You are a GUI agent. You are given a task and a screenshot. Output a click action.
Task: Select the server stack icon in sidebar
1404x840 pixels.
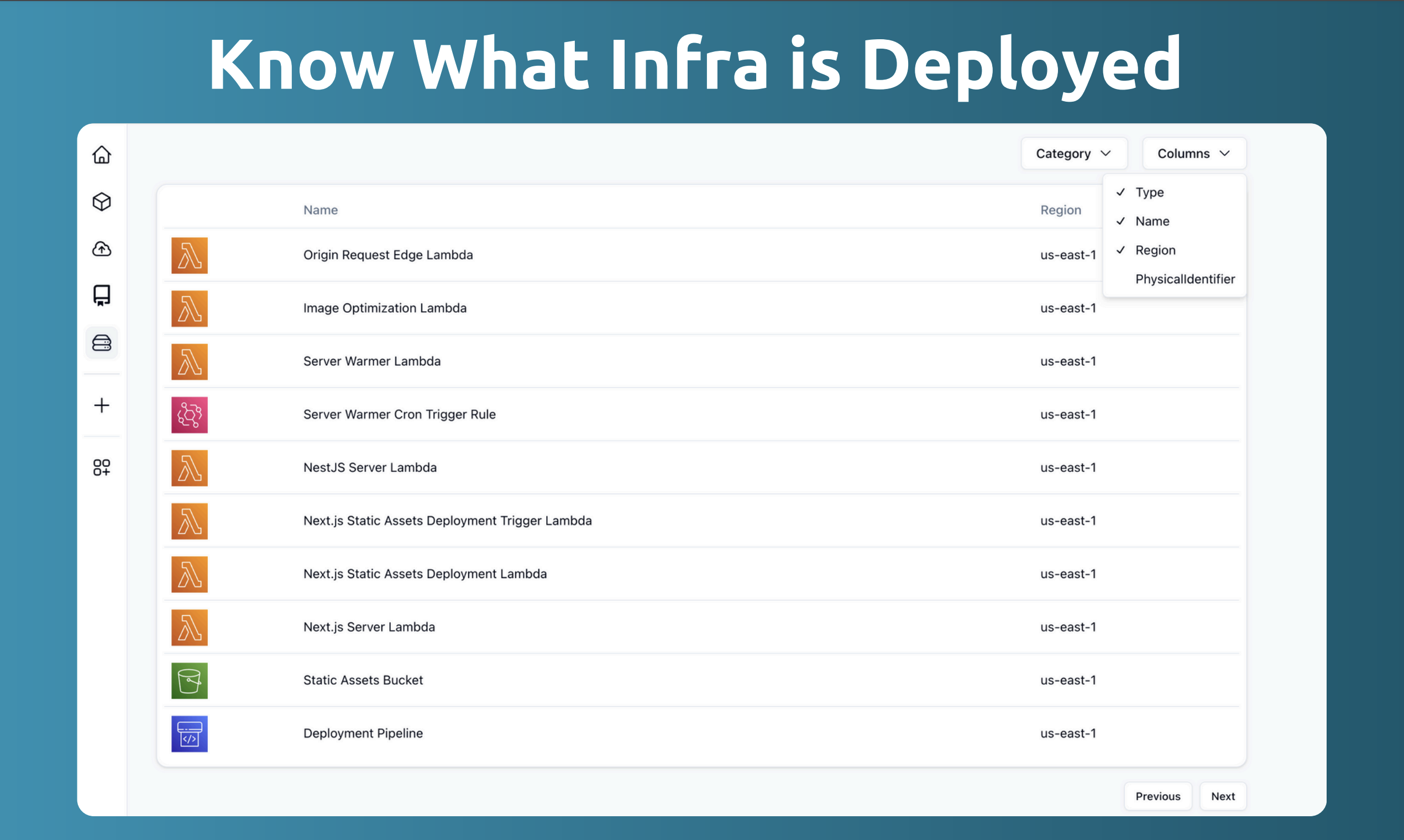tap(102, 343)
